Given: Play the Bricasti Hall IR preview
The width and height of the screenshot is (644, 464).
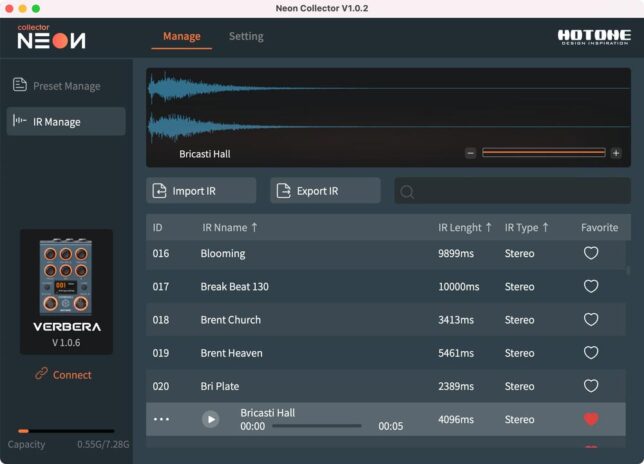Looking at the screenshot, I should coord(211,419).
